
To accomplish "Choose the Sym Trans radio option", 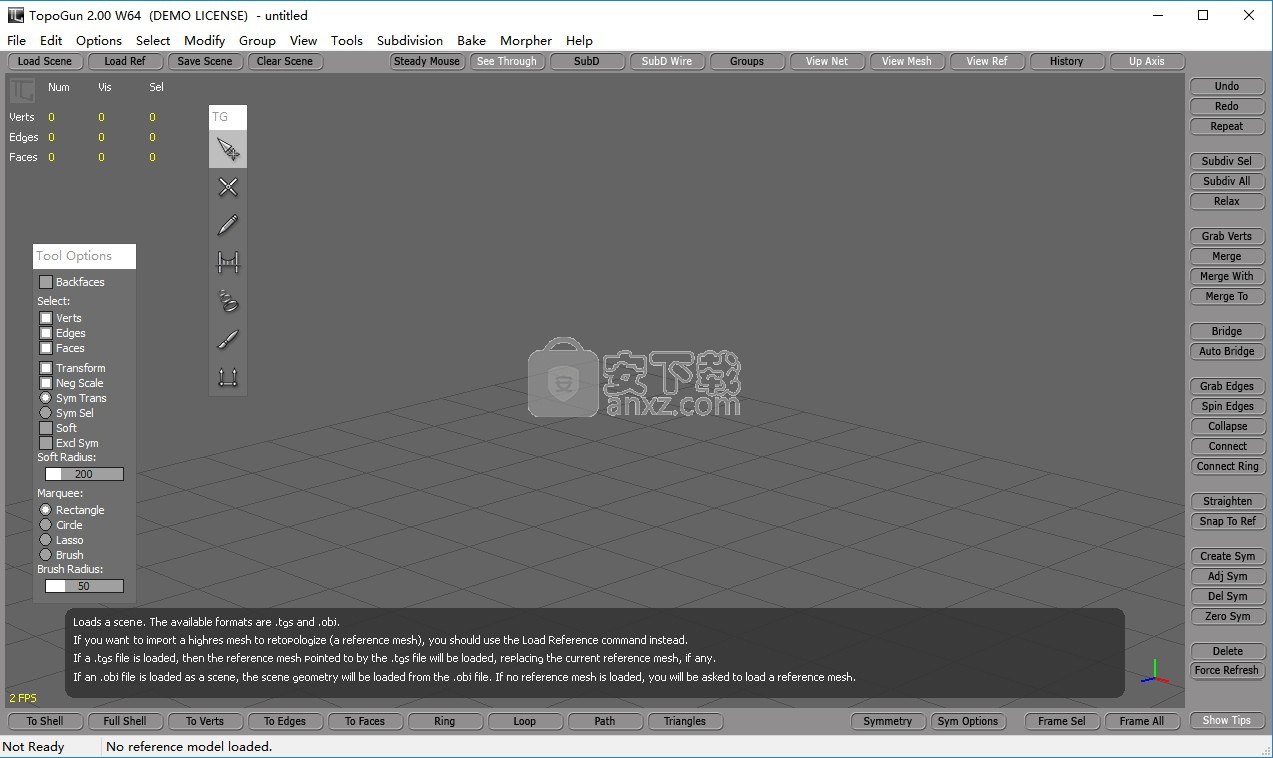I will click(x=46, y=398).
